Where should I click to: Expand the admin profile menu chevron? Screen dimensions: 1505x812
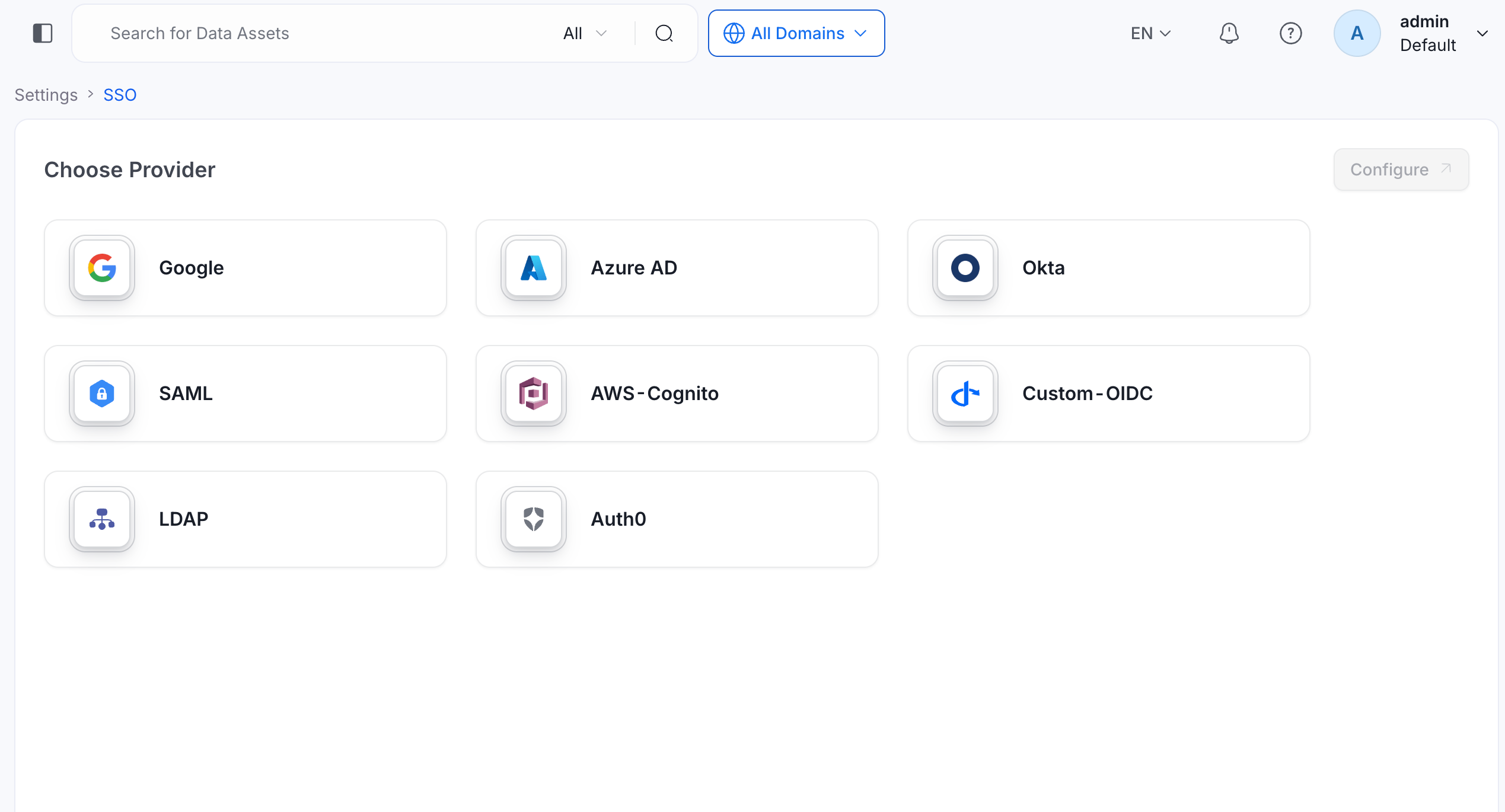click(1482, 33)
